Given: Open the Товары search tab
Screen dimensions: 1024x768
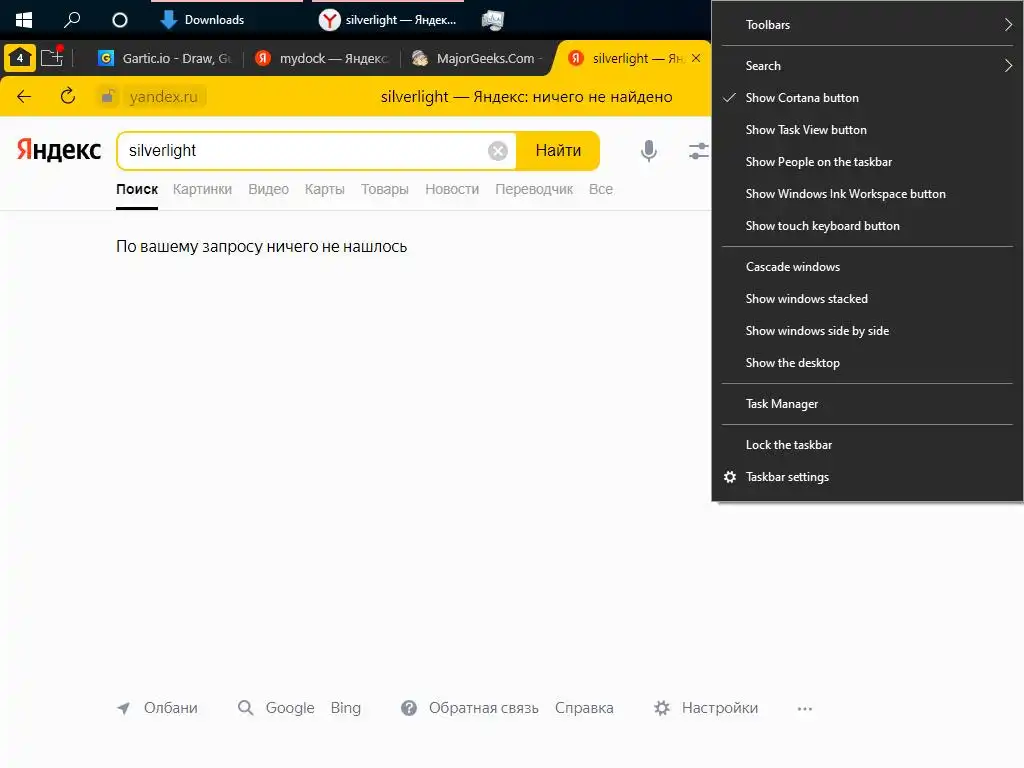Looking at the screenshot, I should coord(385,189).
